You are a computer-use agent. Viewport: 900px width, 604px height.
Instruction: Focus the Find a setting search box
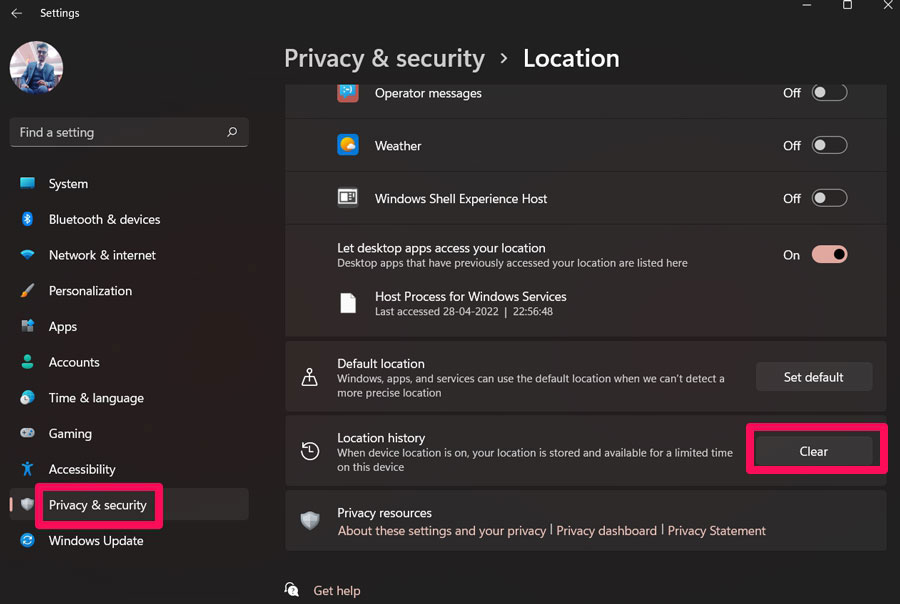129,132
